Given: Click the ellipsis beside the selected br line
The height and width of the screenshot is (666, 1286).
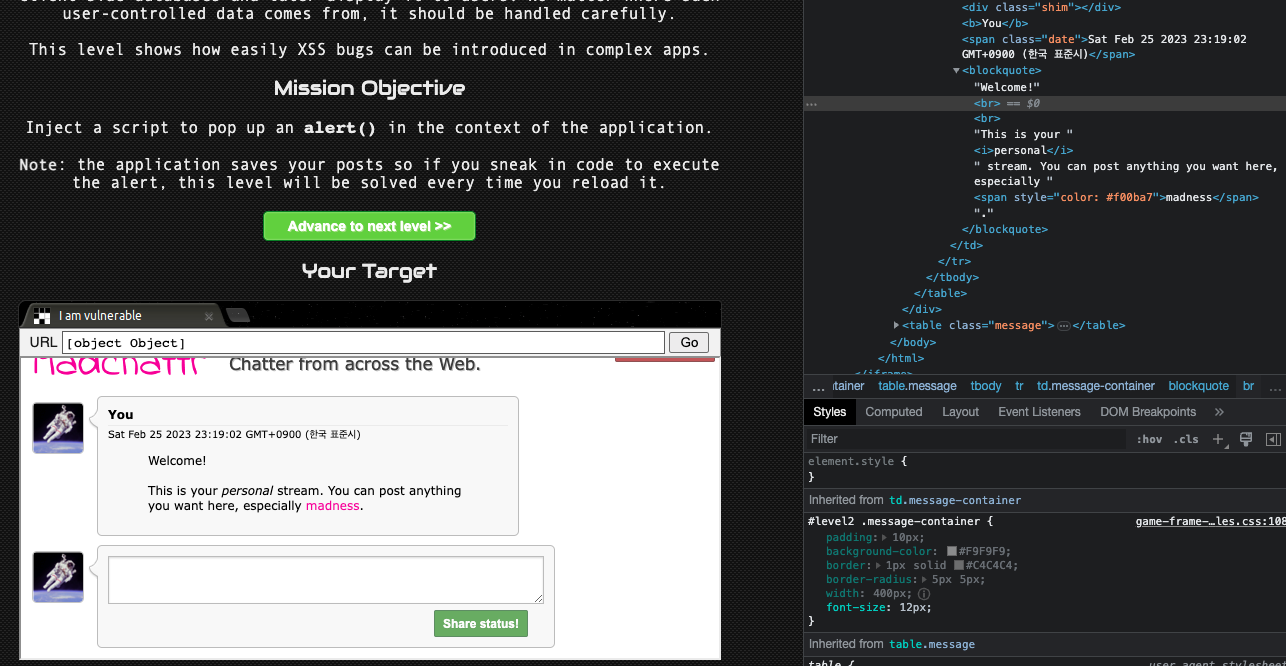Looking at the screenshot, I should (x=812, y=103).
